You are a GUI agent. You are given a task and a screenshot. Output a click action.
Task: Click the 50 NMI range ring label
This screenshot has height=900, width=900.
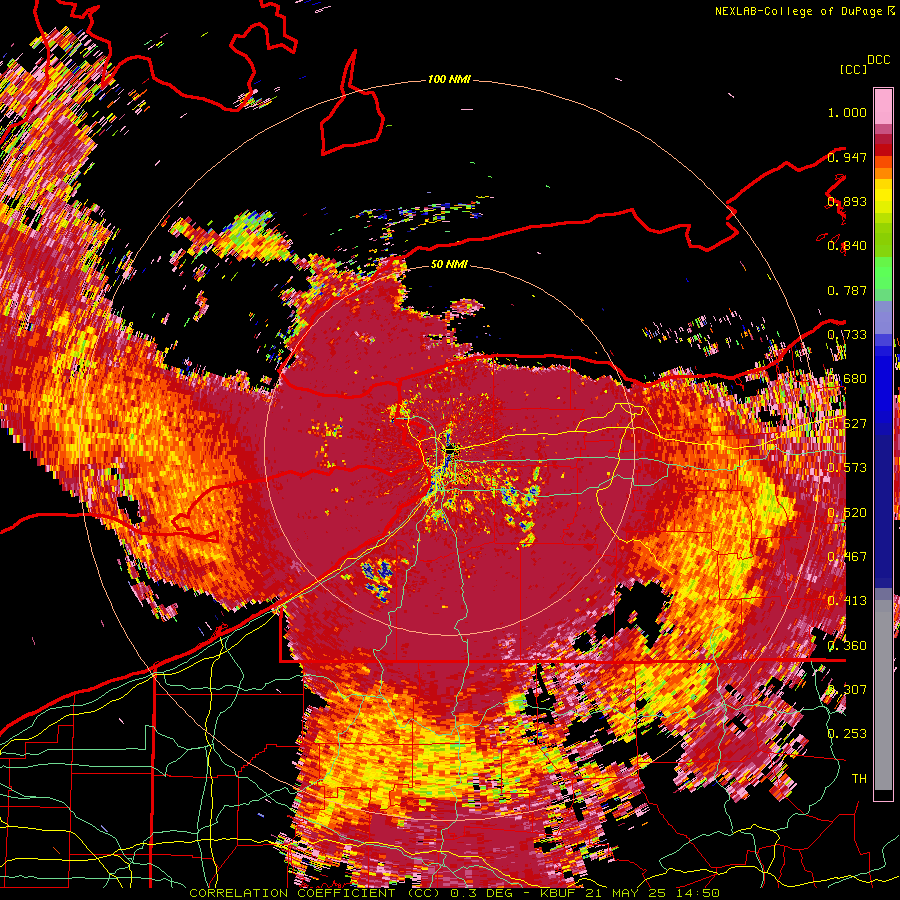449,265
